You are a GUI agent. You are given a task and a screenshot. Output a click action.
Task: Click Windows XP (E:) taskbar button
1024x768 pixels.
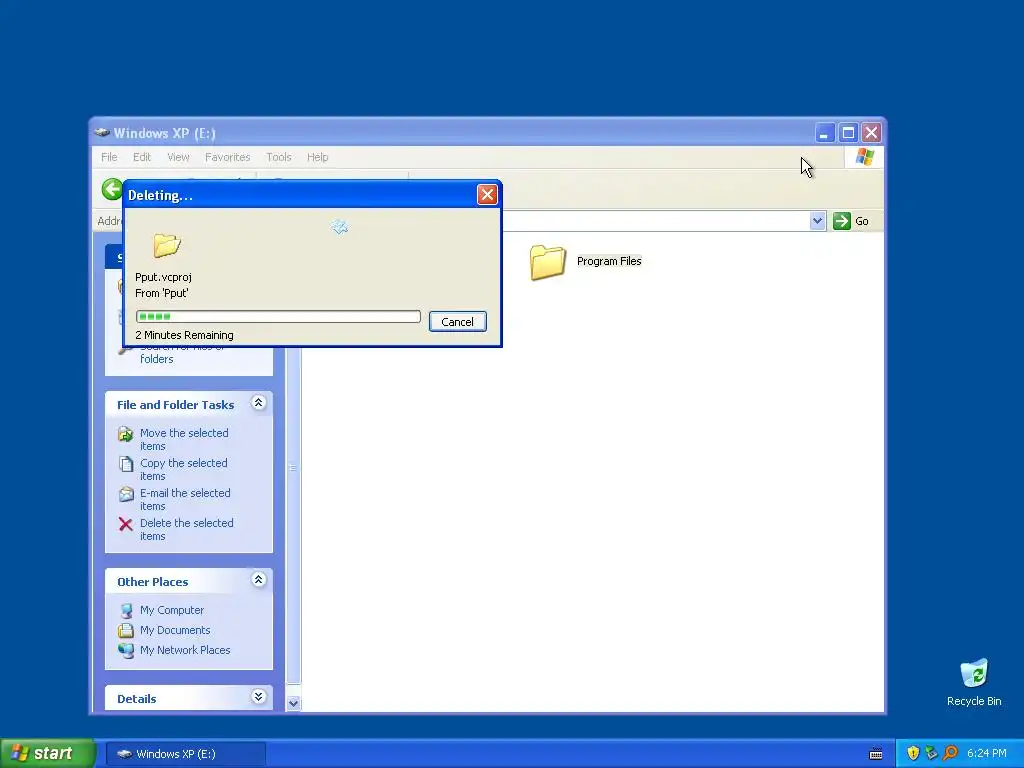(x=185, y=754)
